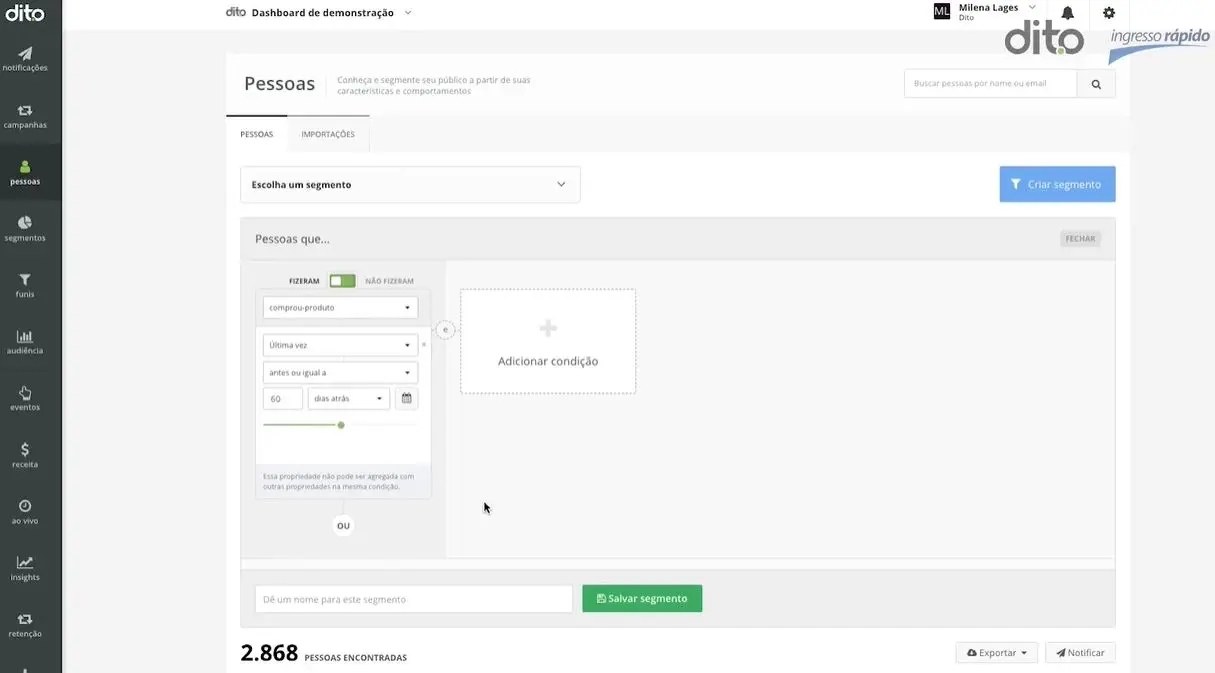Click the segment name input field

tap(414, 599)
